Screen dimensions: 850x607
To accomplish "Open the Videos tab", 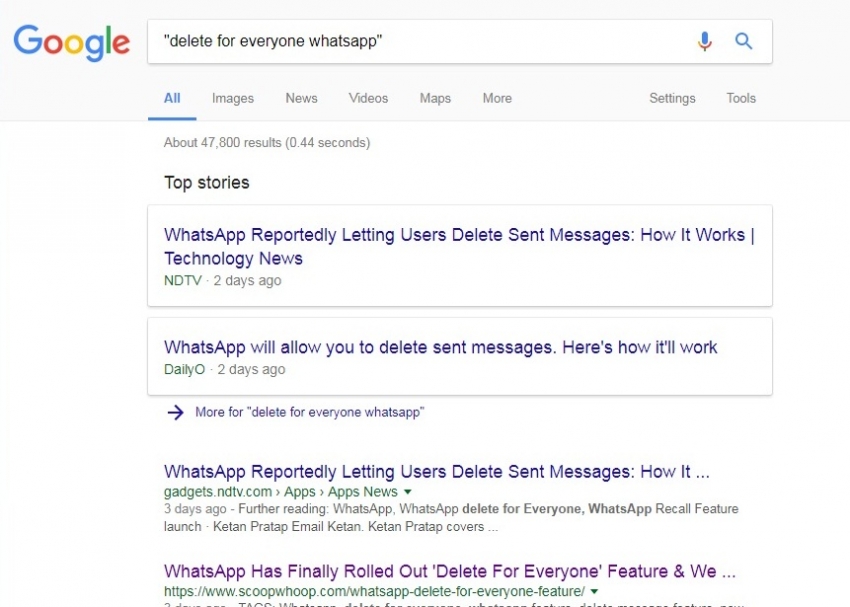I will tap(368, 98).
